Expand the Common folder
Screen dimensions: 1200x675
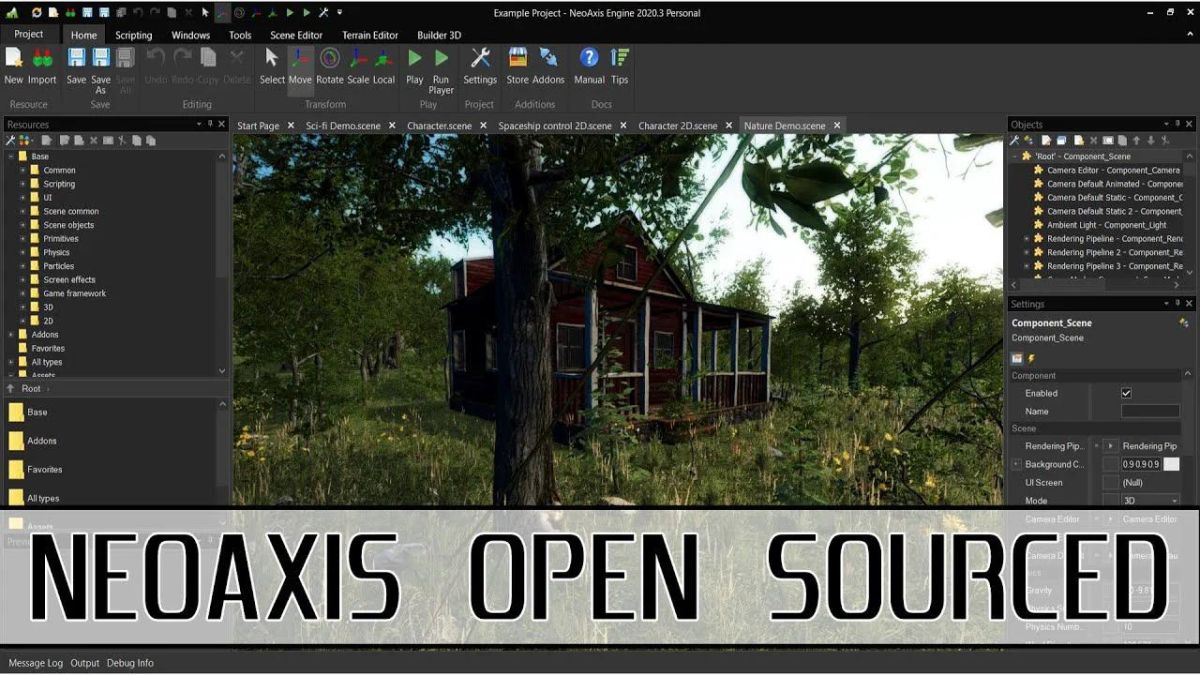pyautogui.click(x=23, y=170)
